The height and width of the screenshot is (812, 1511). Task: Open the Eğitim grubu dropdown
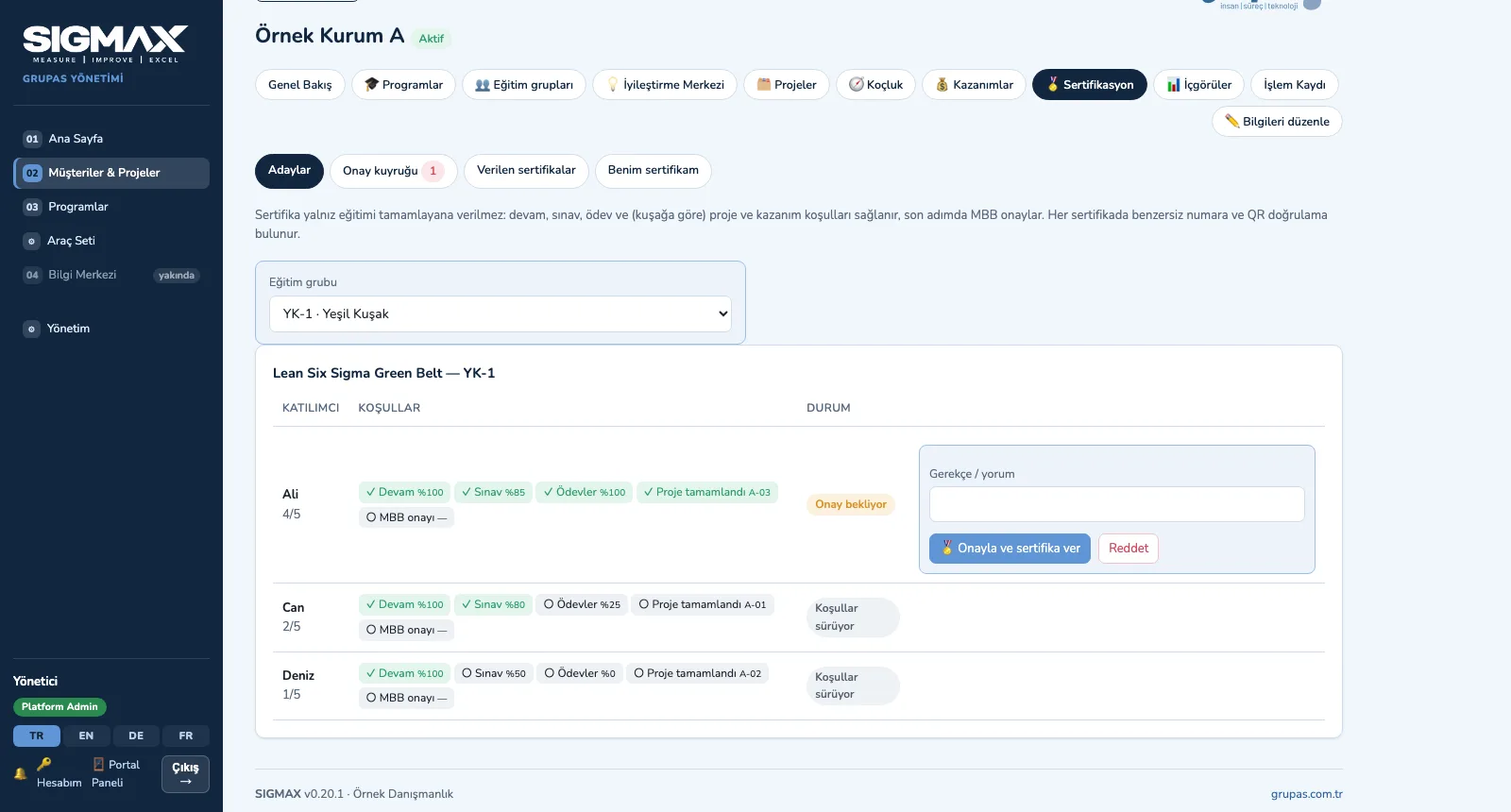(x=501, y=314)
